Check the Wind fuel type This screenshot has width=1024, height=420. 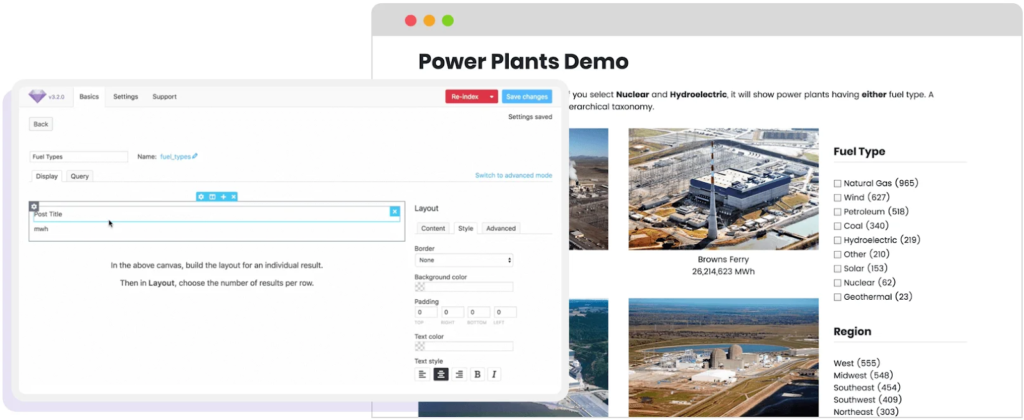pos(837,197)
